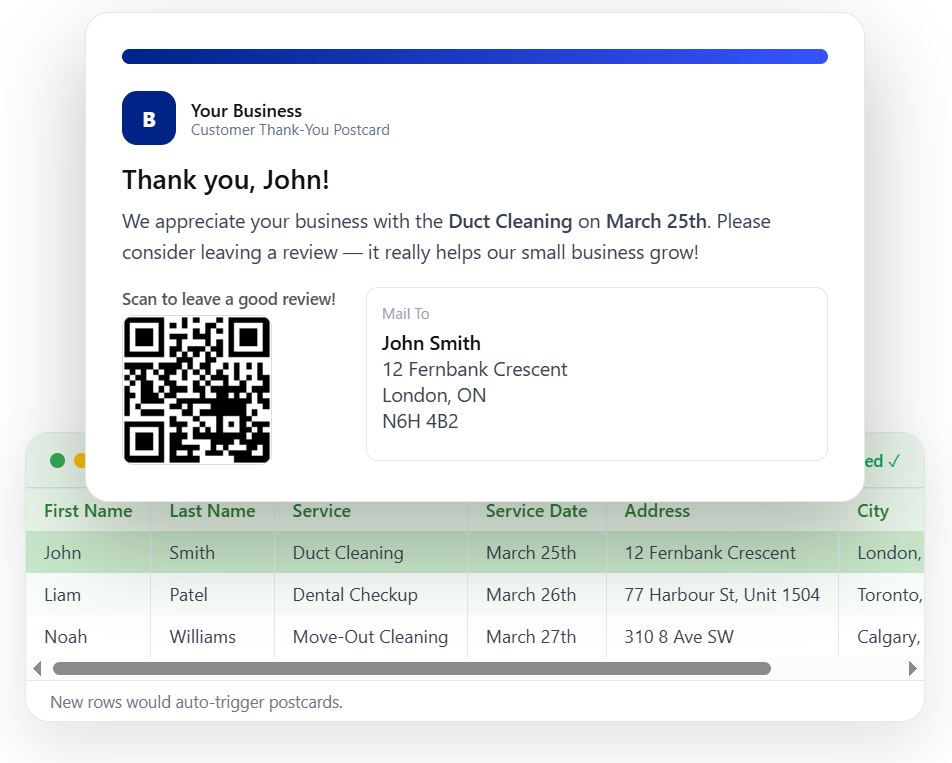Screen dimensions: 952x763
Task: Click the "Your Business" name text
Action: [246, 111]
